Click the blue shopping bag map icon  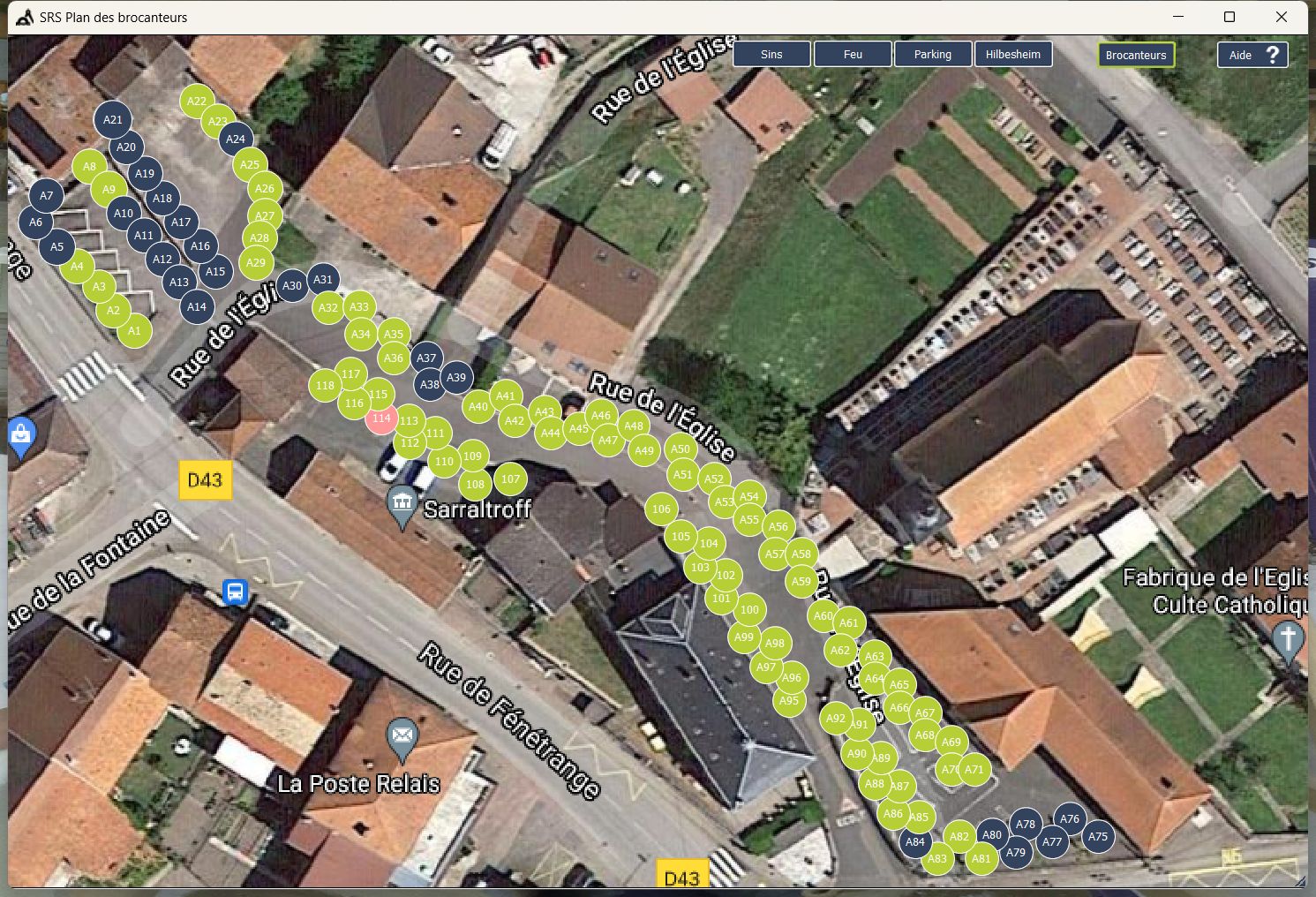tap(20, 436)
